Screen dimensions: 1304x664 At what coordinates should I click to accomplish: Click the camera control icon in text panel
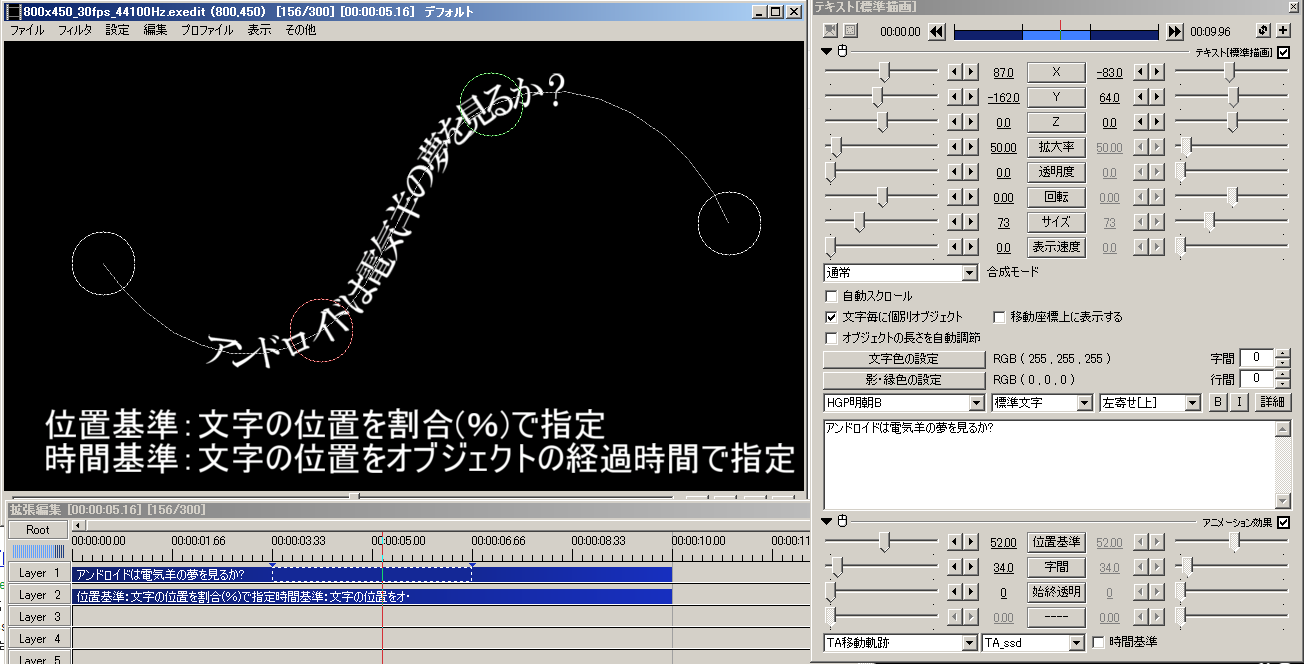[831, 31]
